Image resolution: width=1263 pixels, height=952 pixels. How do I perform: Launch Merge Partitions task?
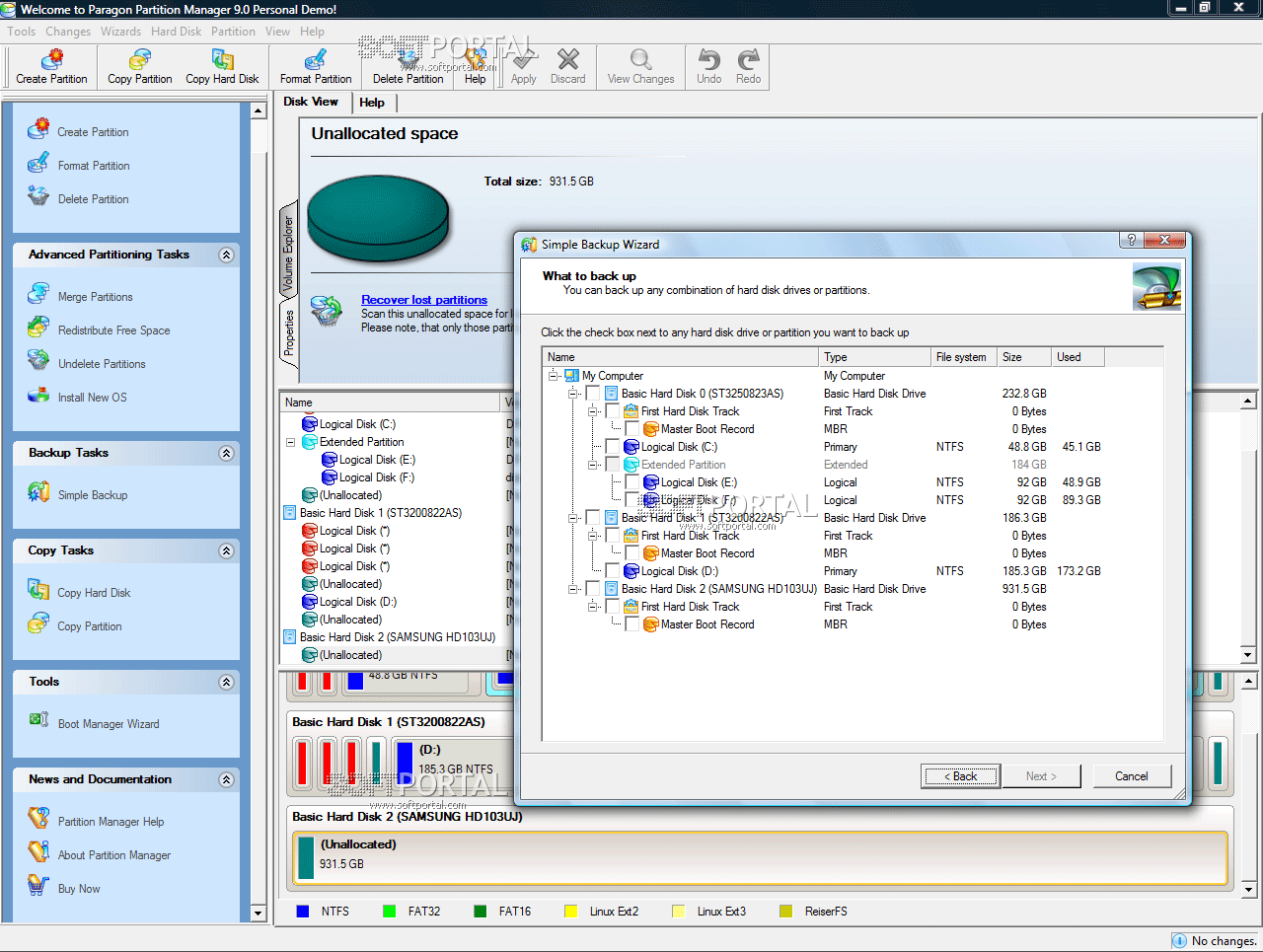[x=95, y=297]
